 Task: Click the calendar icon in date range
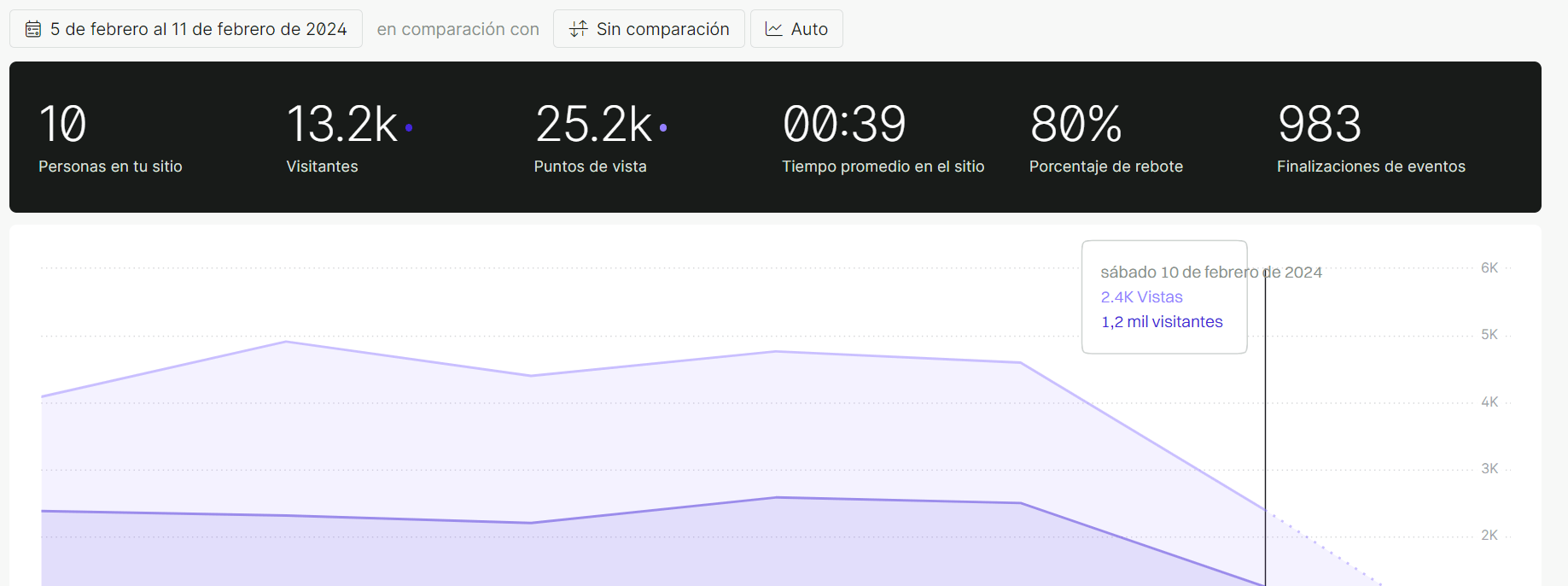point(33,29)
